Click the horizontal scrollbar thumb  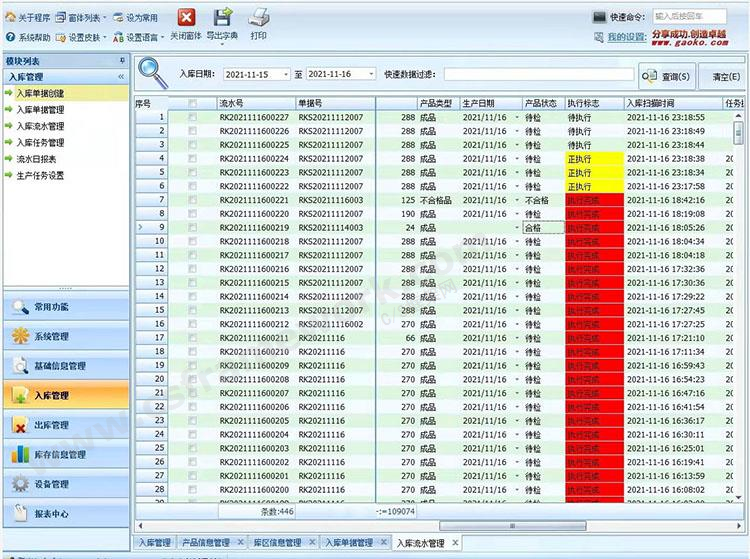(512, 526)
